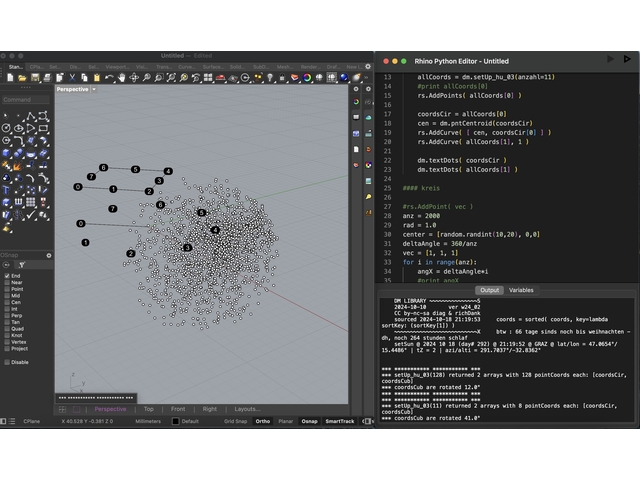
Task: Click the Paste clipboard icon
Action: click(97, 78)
